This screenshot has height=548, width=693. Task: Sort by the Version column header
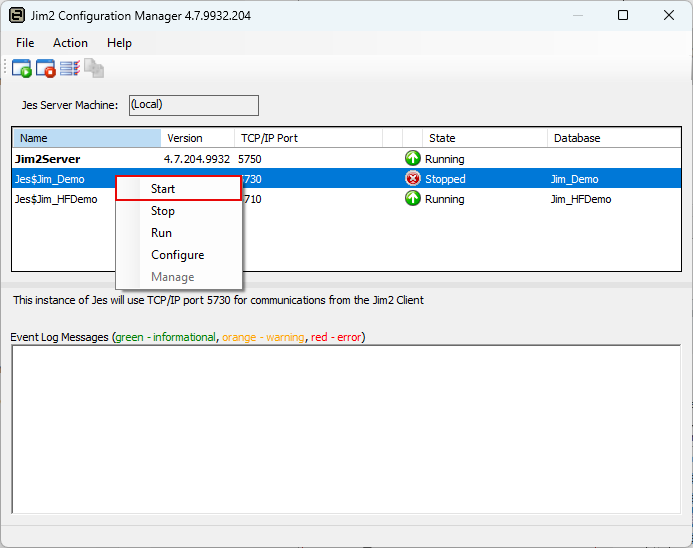pos(198,138)
